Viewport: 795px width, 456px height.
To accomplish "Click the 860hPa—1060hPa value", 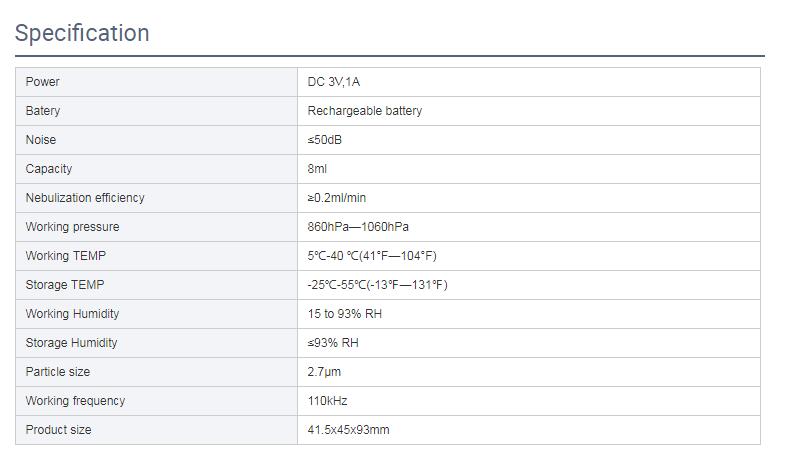I will 358,227.
